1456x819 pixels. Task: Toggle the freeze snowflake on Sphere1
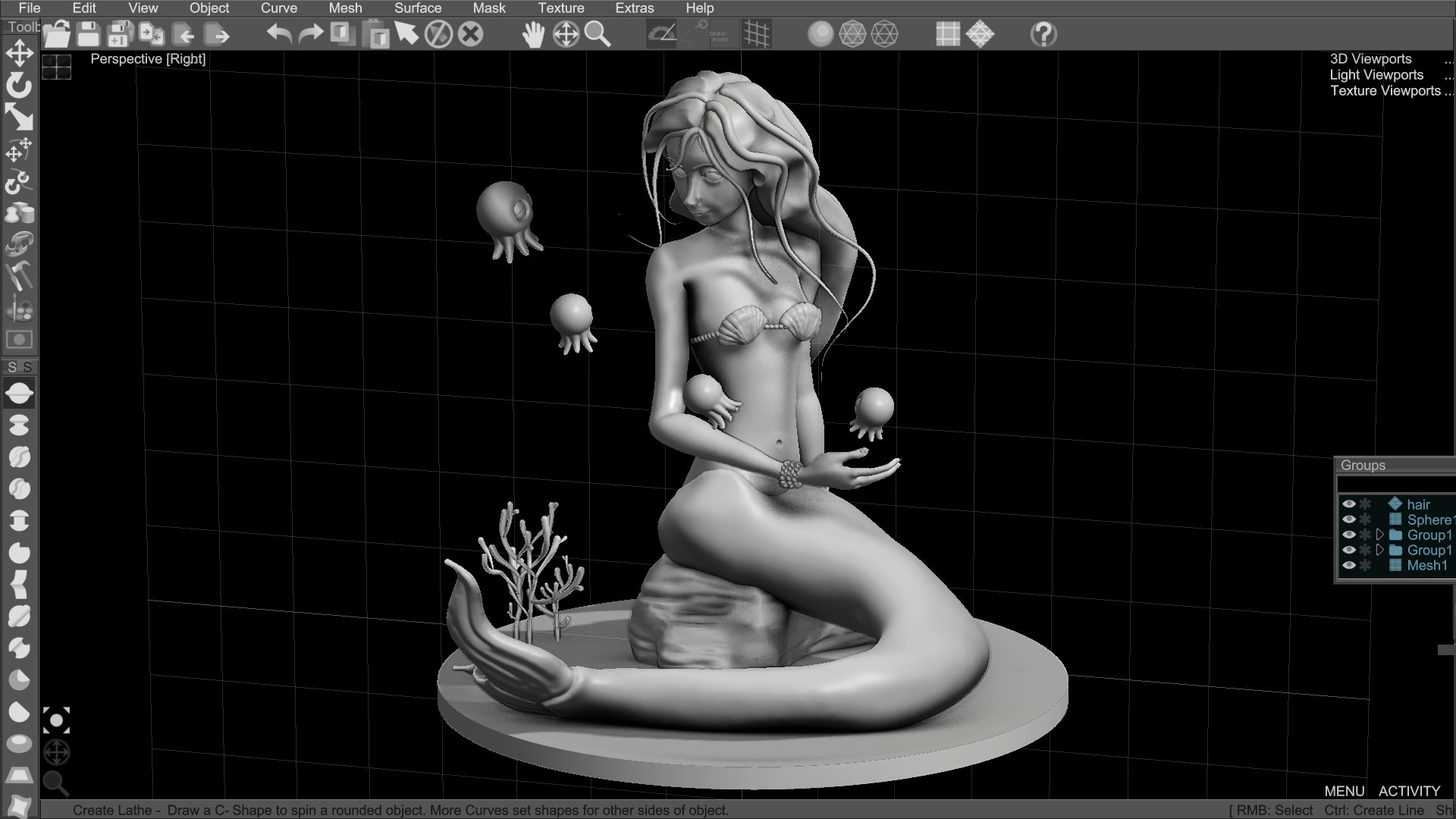pyautogui.click(x=1364, y=519)
